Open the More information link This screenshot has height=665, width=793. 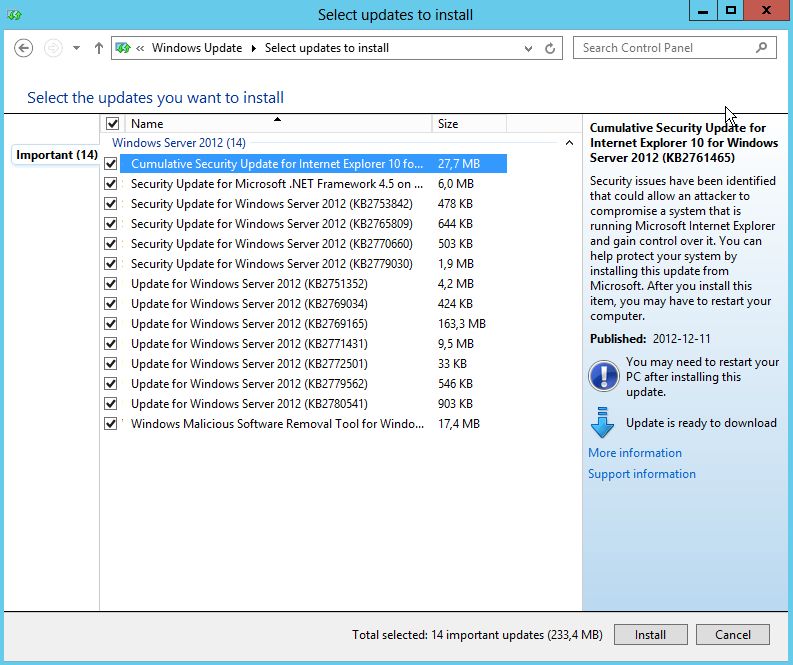[x=635, y=453]
